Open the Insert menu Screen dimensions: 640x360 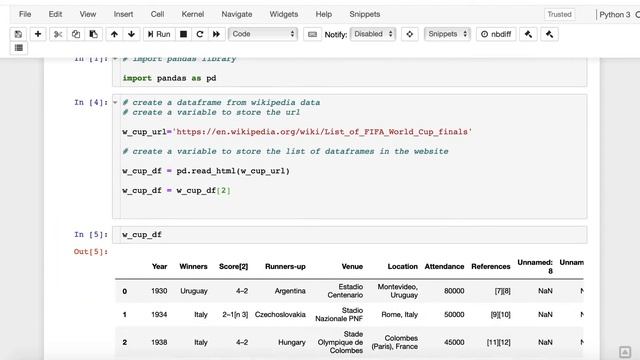point(123,14)
